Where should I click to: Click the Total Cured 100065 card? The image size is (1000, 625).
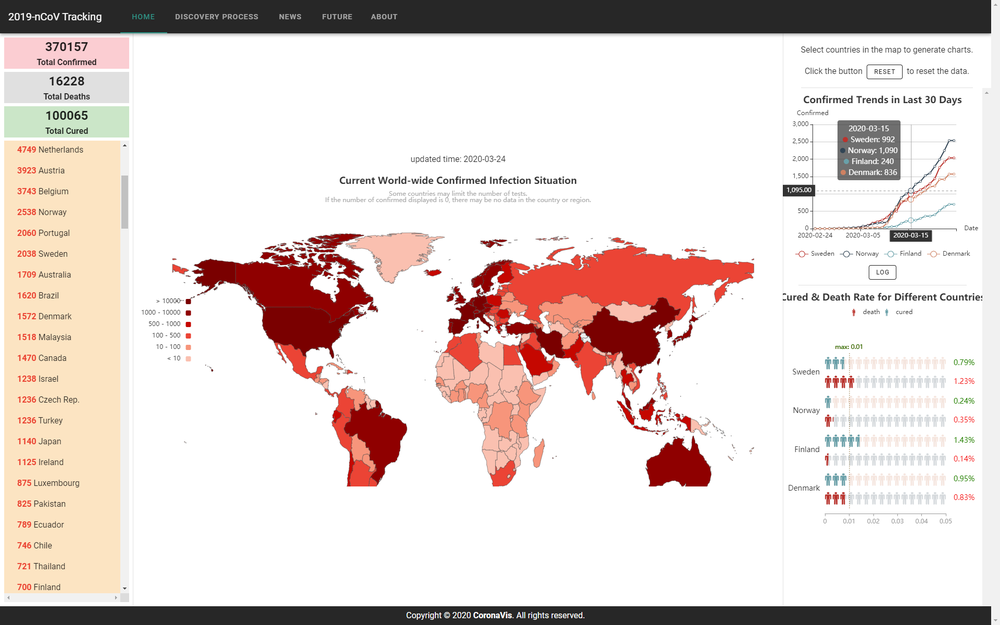66,122
